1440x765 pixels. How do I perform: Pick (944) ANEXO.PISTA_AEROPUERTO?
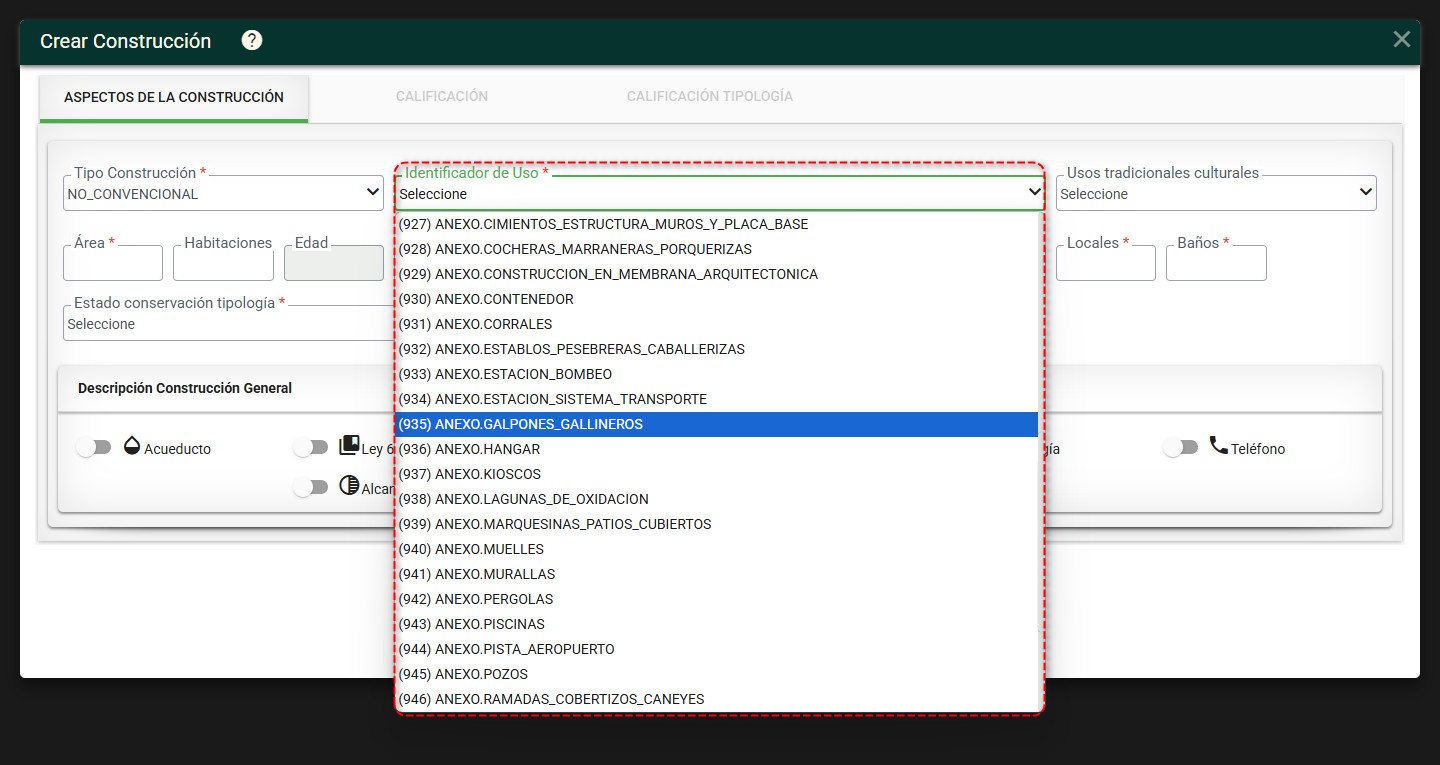pyautogui.click(x=717, y=649)
